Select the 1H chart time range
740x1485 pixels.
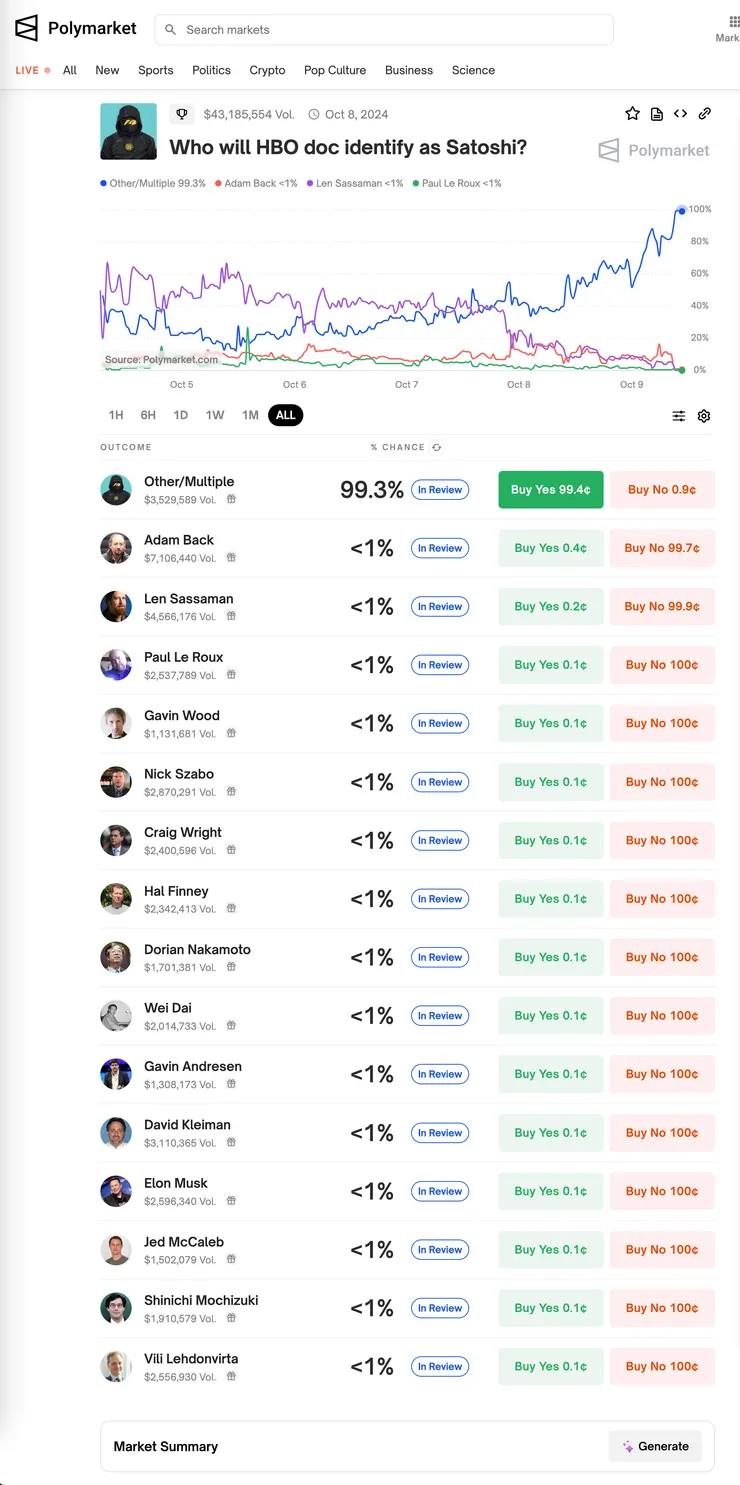116,415
